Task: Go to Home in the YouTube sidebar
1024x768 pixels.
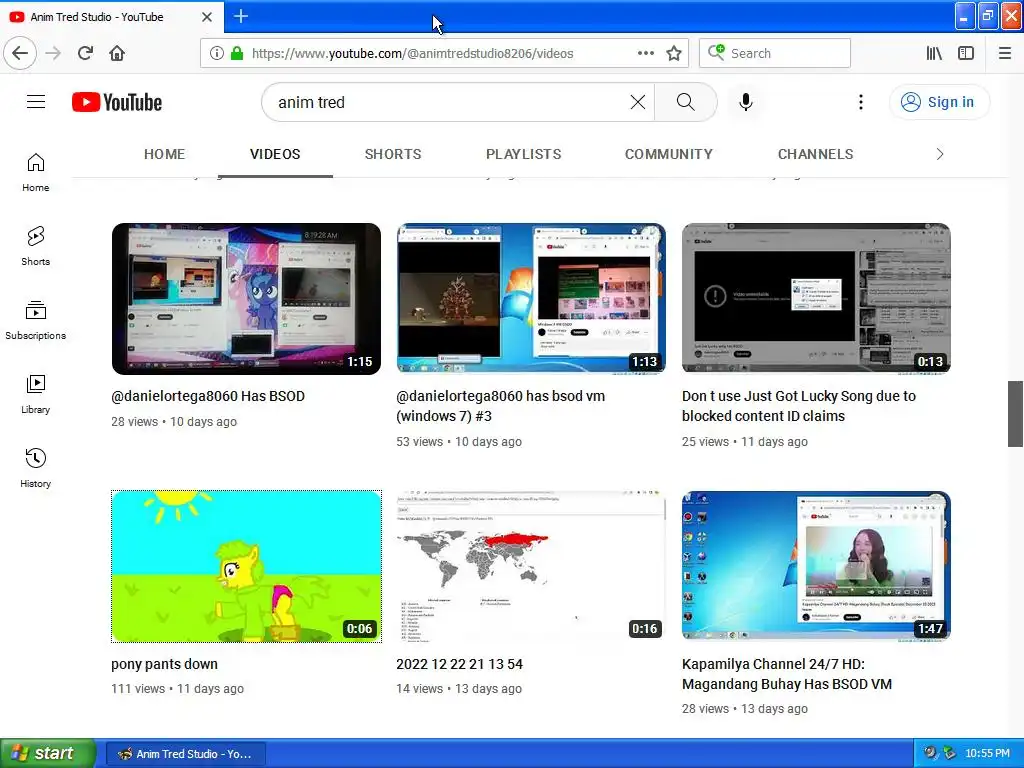Action: coord(35,172)
